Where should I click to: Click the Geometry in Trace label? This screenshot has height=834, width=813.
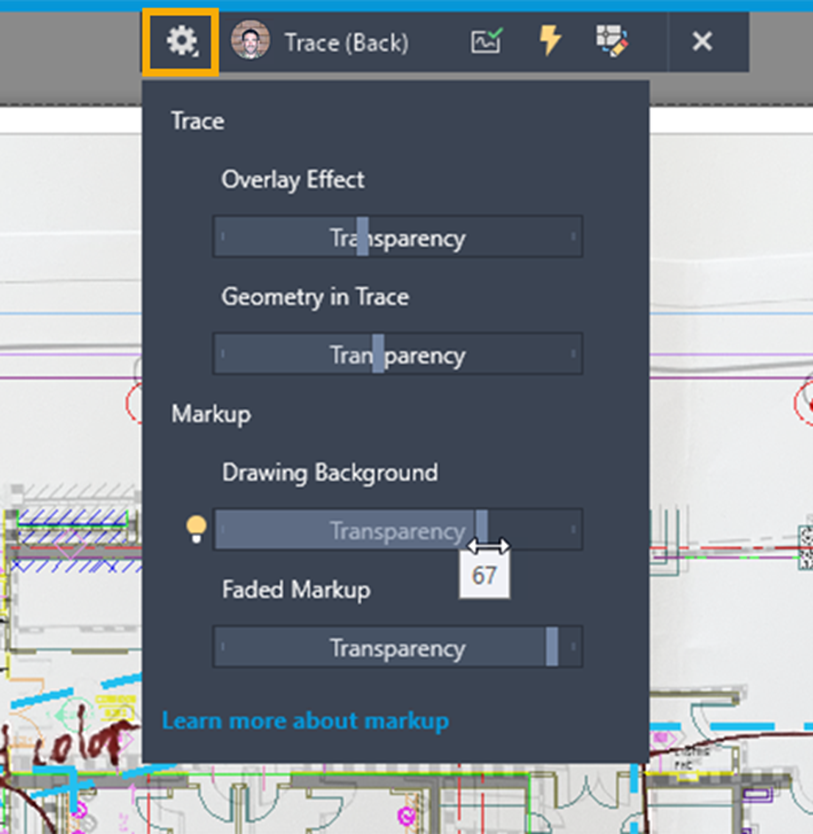click(315, 297)
